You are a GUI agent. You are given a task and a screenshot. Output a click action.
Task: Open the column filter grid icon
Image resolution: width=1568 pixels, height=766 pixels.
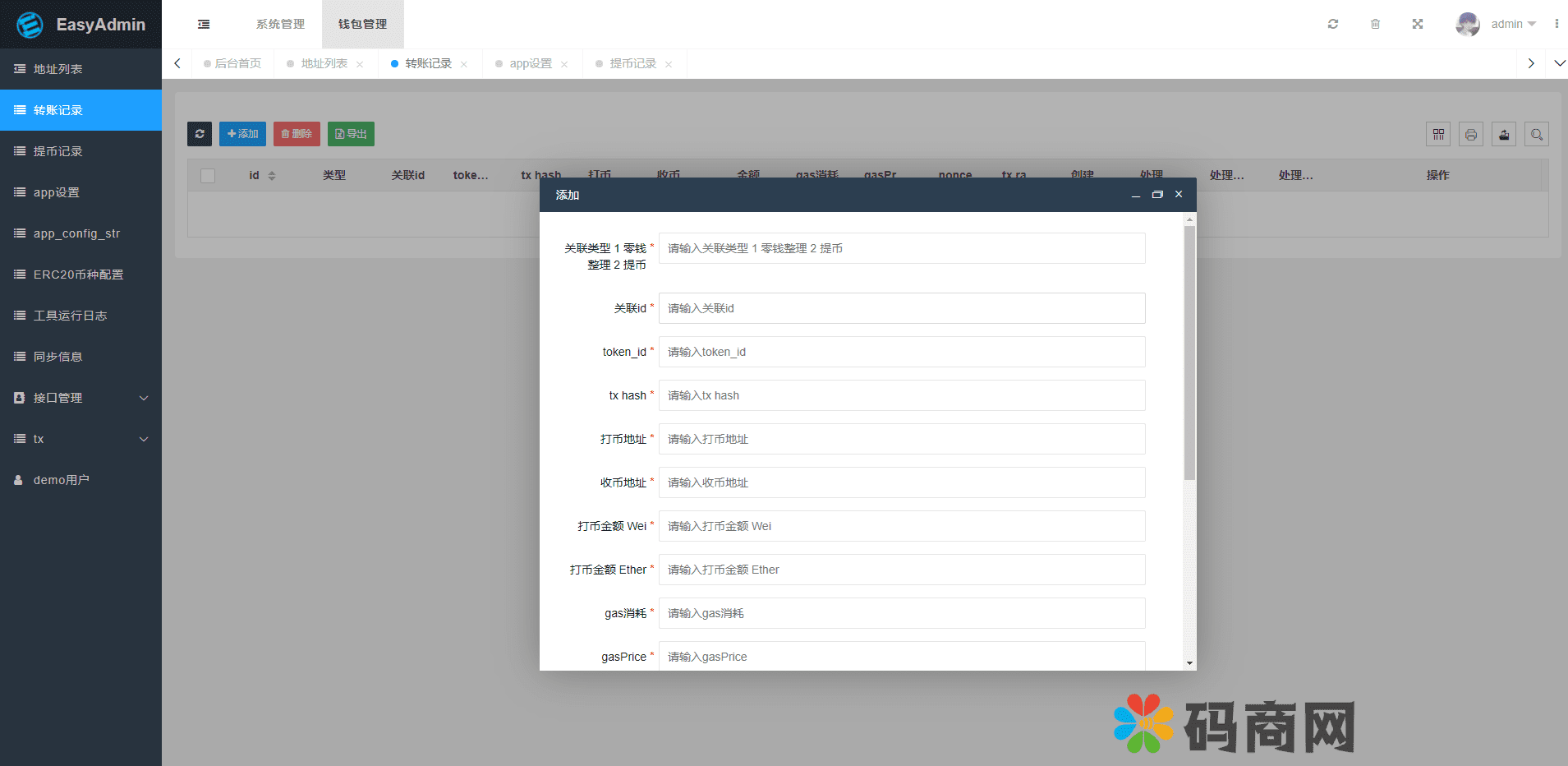pos(1438,134)
